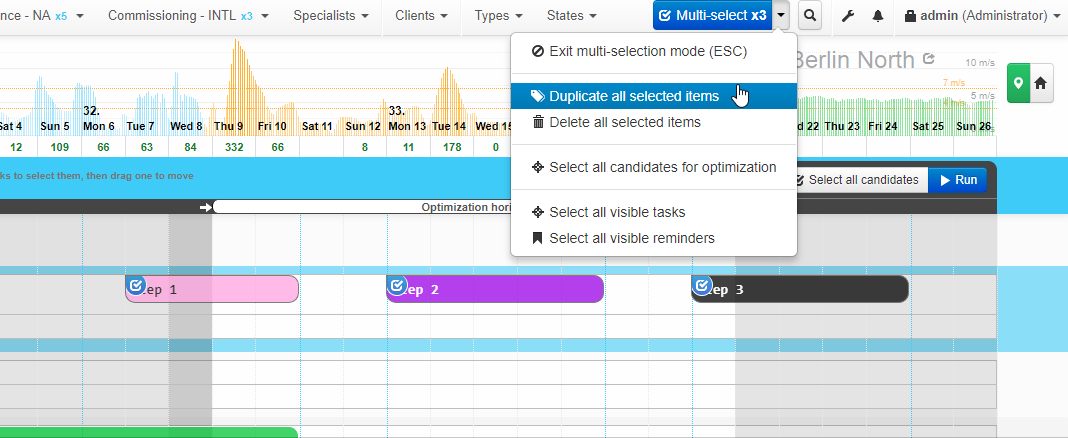Viewport: 1068px width, 438px height.
Task: Toggle the Multi-select x3 mode button
Action: pyautogui.click(x=712, y=16)
